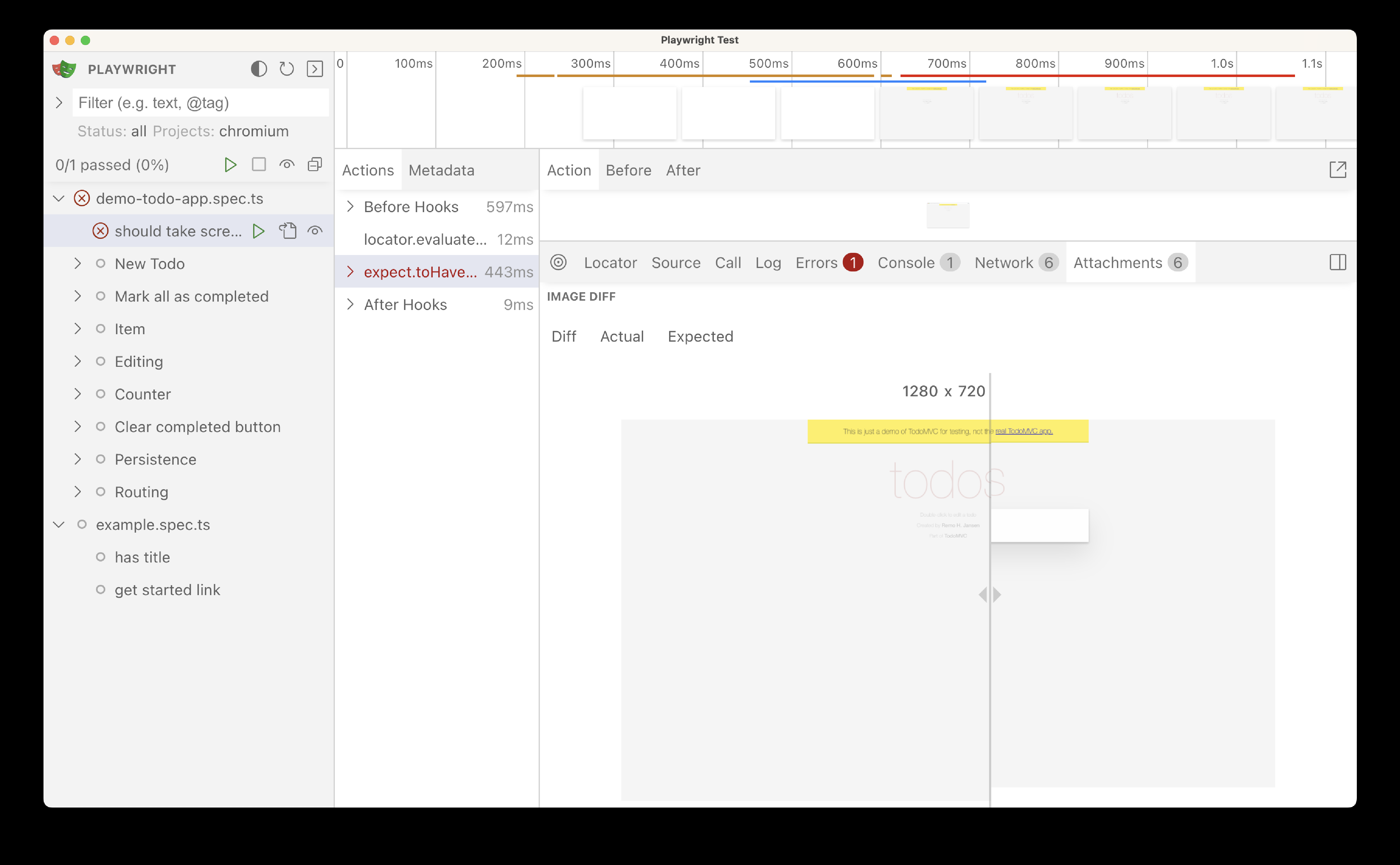Toggle watch all eye icon in toolbar
The width and height of the screenshot is (1400, 865).
tap(287, 165)
